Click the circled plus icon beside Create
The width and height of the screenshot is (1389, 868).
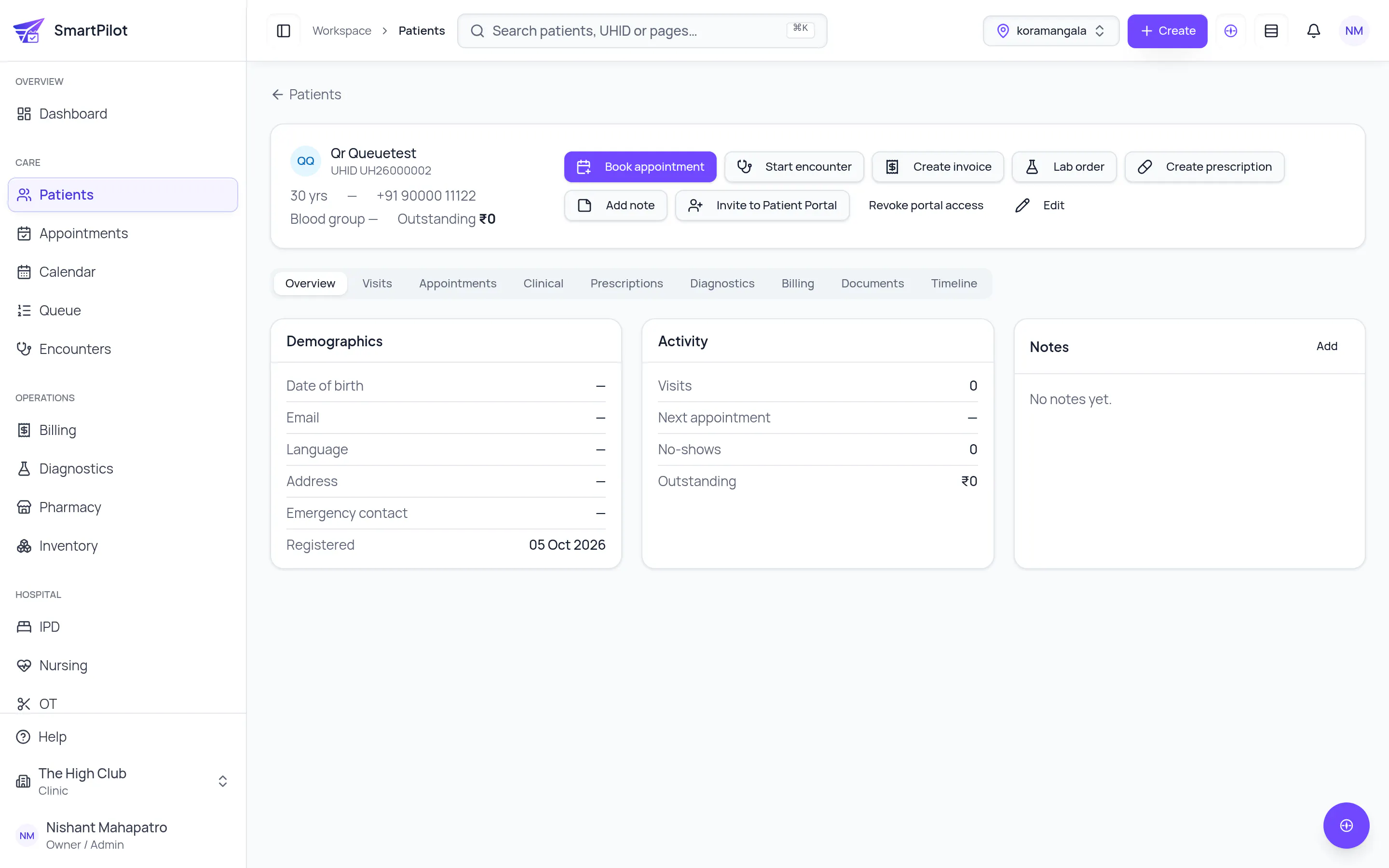coord(1231,31)
